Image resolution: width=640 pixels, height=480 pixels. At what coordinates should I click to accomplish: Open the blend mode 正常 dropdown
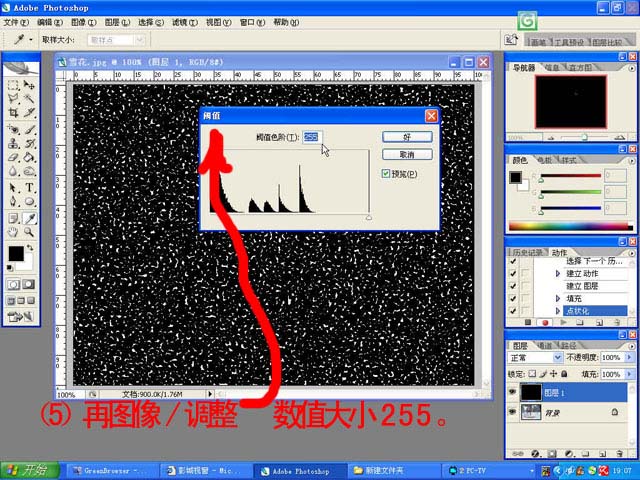(x=558, y=358)
